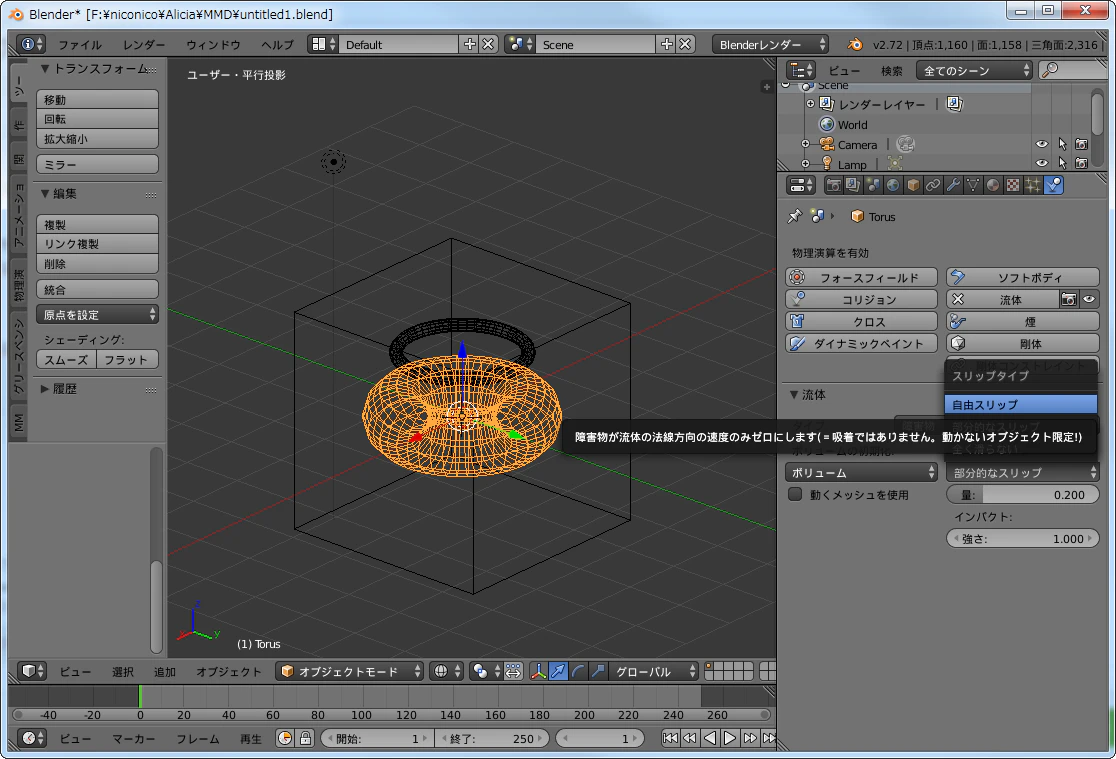Open the 原点を設定 dropdown
This screenshot has width=1116, height=759.
tap(98, 315)
